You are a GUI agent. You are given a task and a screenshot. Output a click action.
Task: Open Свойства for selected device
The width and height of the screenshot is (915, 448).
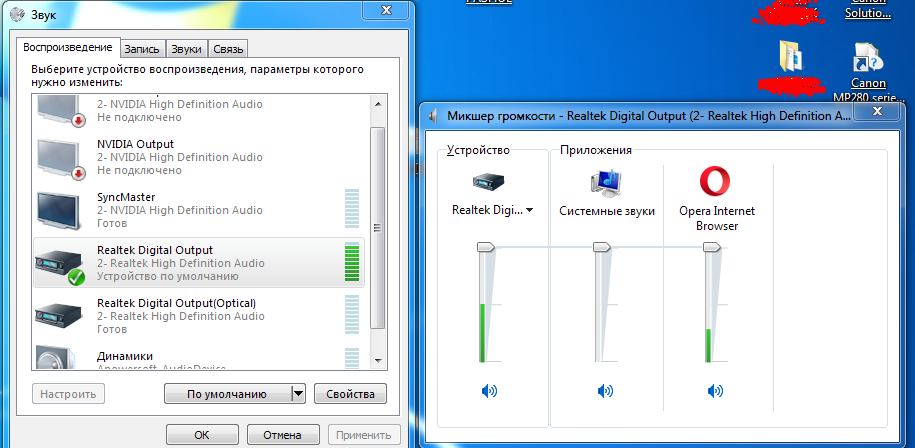350,394
